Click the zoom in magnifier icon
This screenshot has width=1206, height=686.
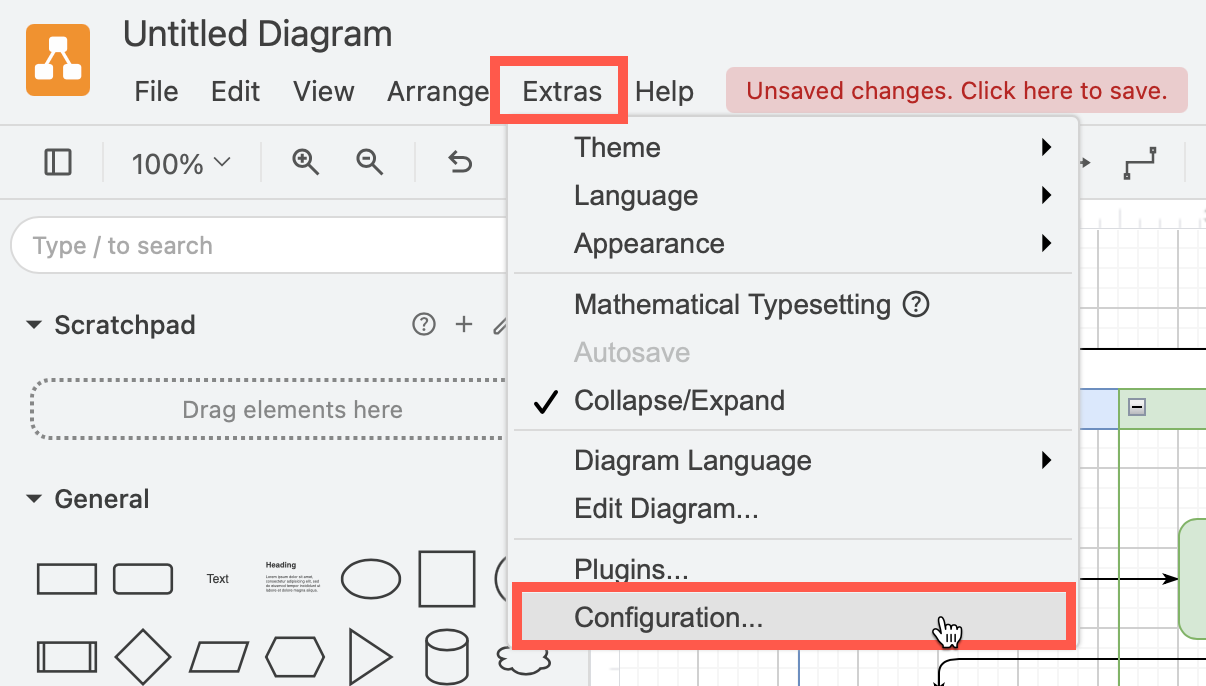[305, 162]
